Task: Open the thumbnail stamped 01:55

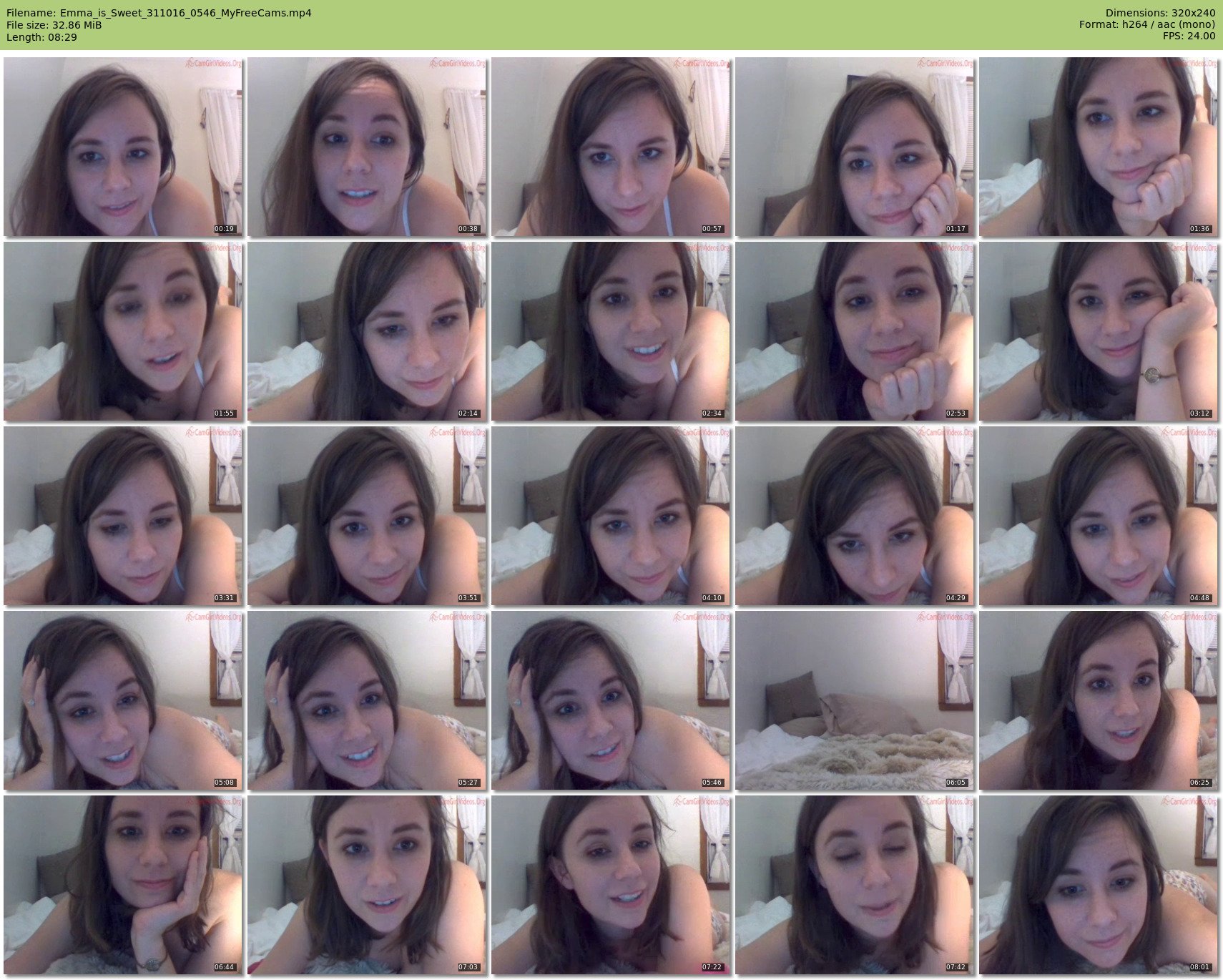Action: pyautogui.click(x=123, y=331)
